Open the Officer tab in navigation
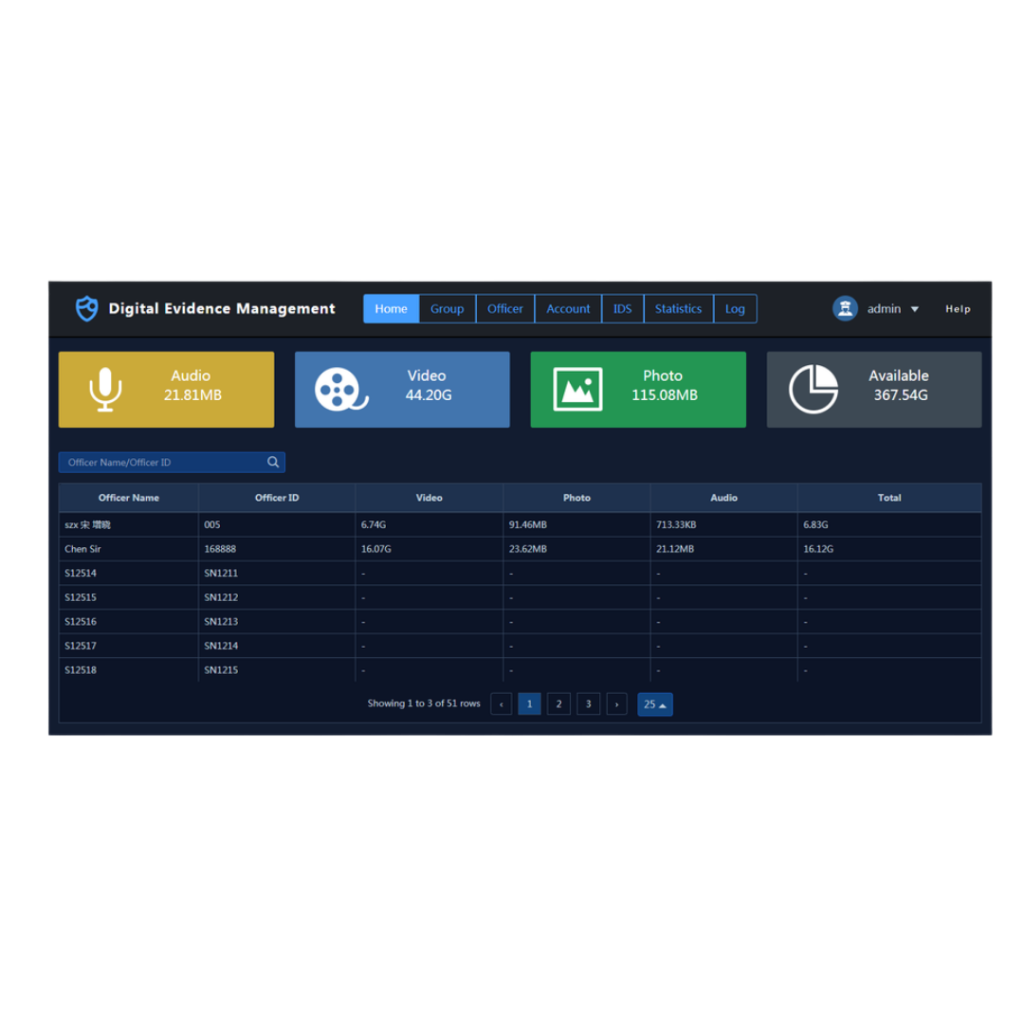The image size is (1024, 1024). [x=505, y=308]
